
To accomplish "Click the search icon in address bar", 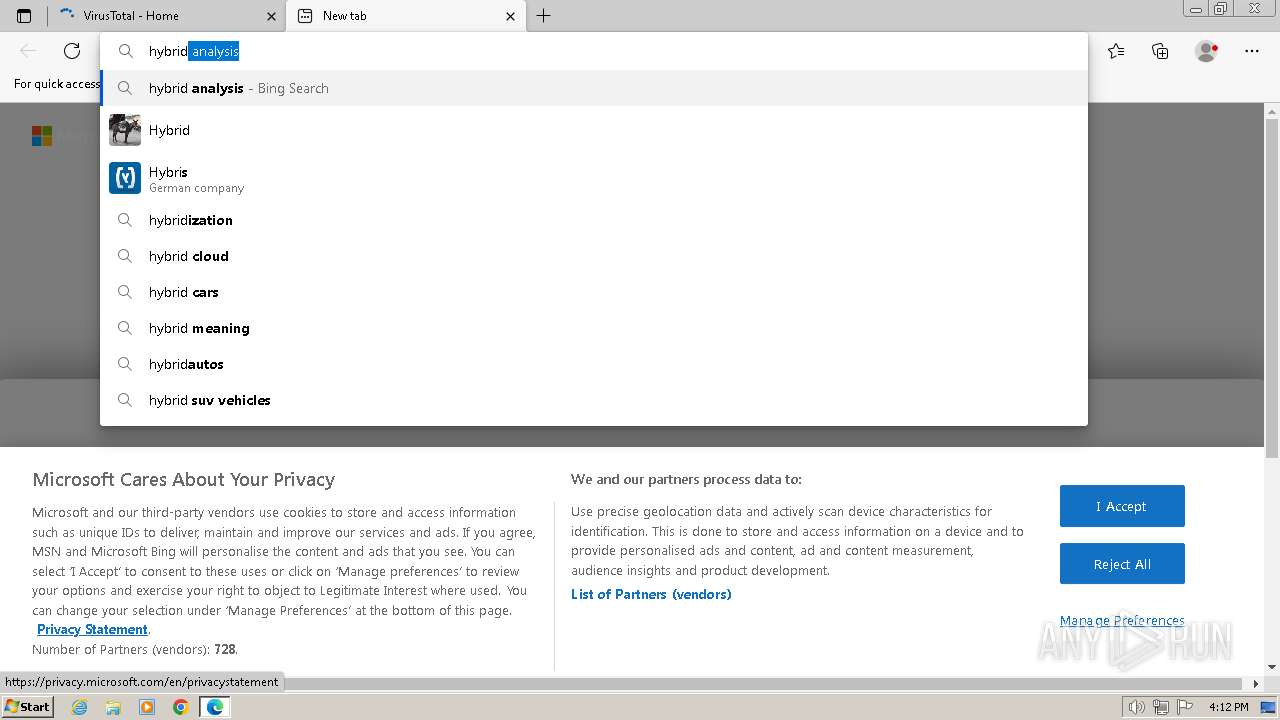I will pyautogui.click(x=126, y=51).
